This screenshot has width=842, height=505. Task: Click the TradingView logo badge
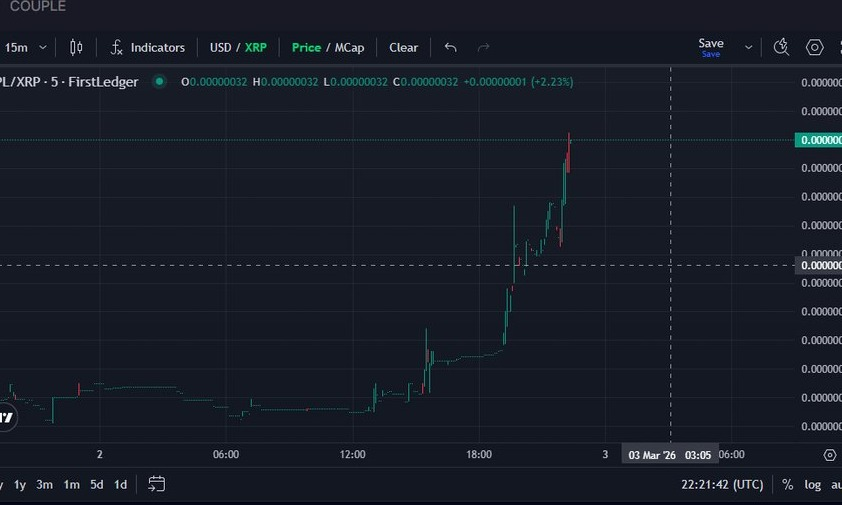pyautogui.click(x=5, y=417)
